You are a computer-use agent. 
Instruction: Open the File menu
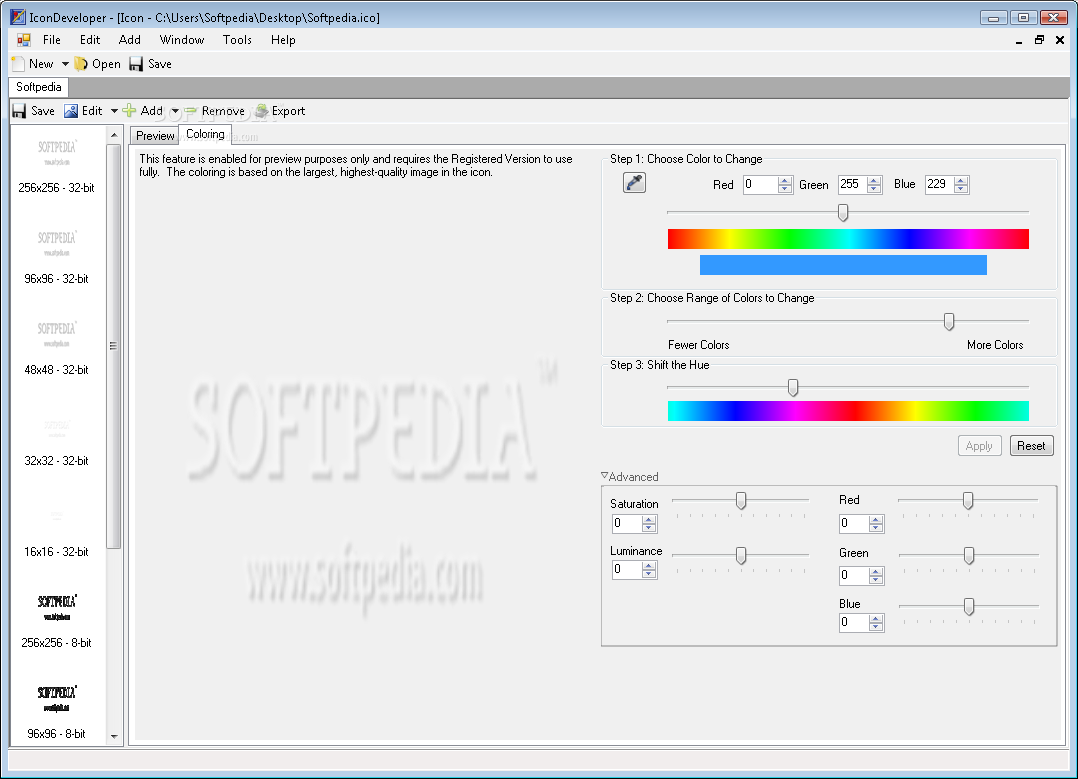(52, 40)
